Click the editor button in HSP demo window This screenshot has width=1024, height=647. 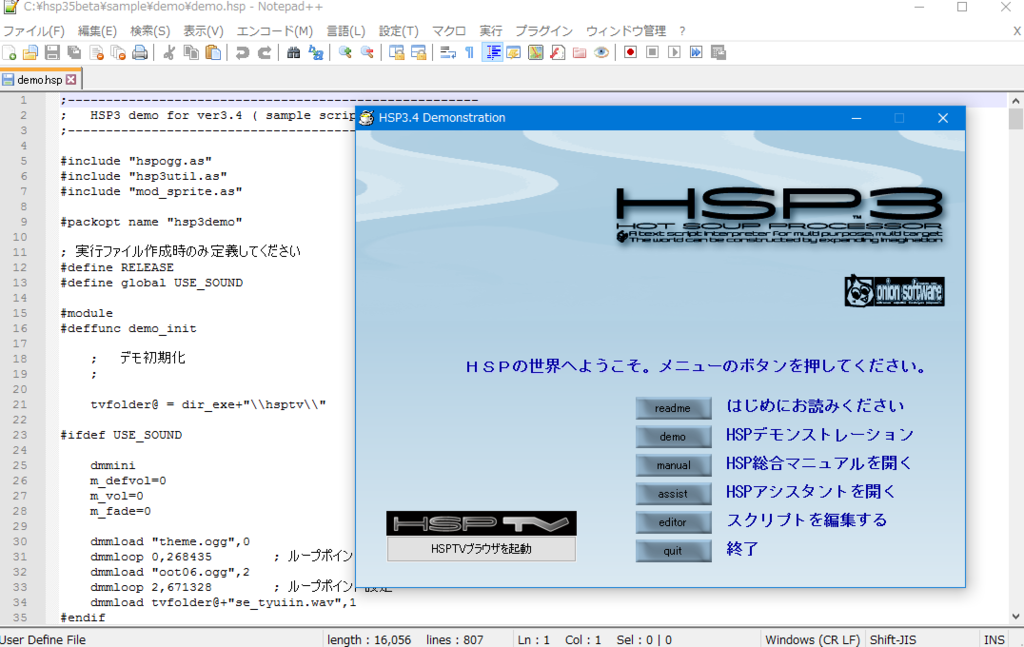[673, 522]
